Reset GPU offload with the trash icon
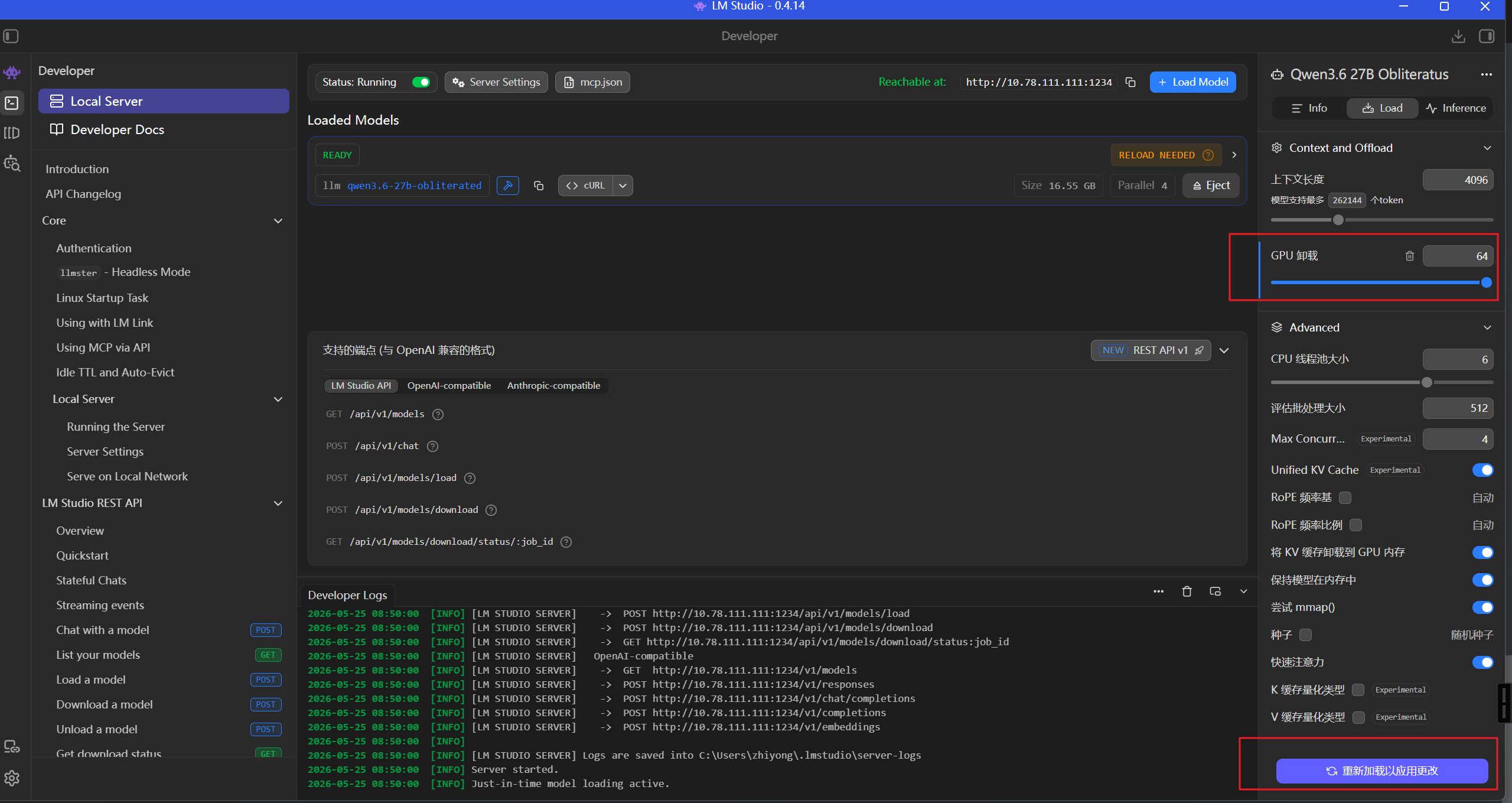 pos(1410,256)
